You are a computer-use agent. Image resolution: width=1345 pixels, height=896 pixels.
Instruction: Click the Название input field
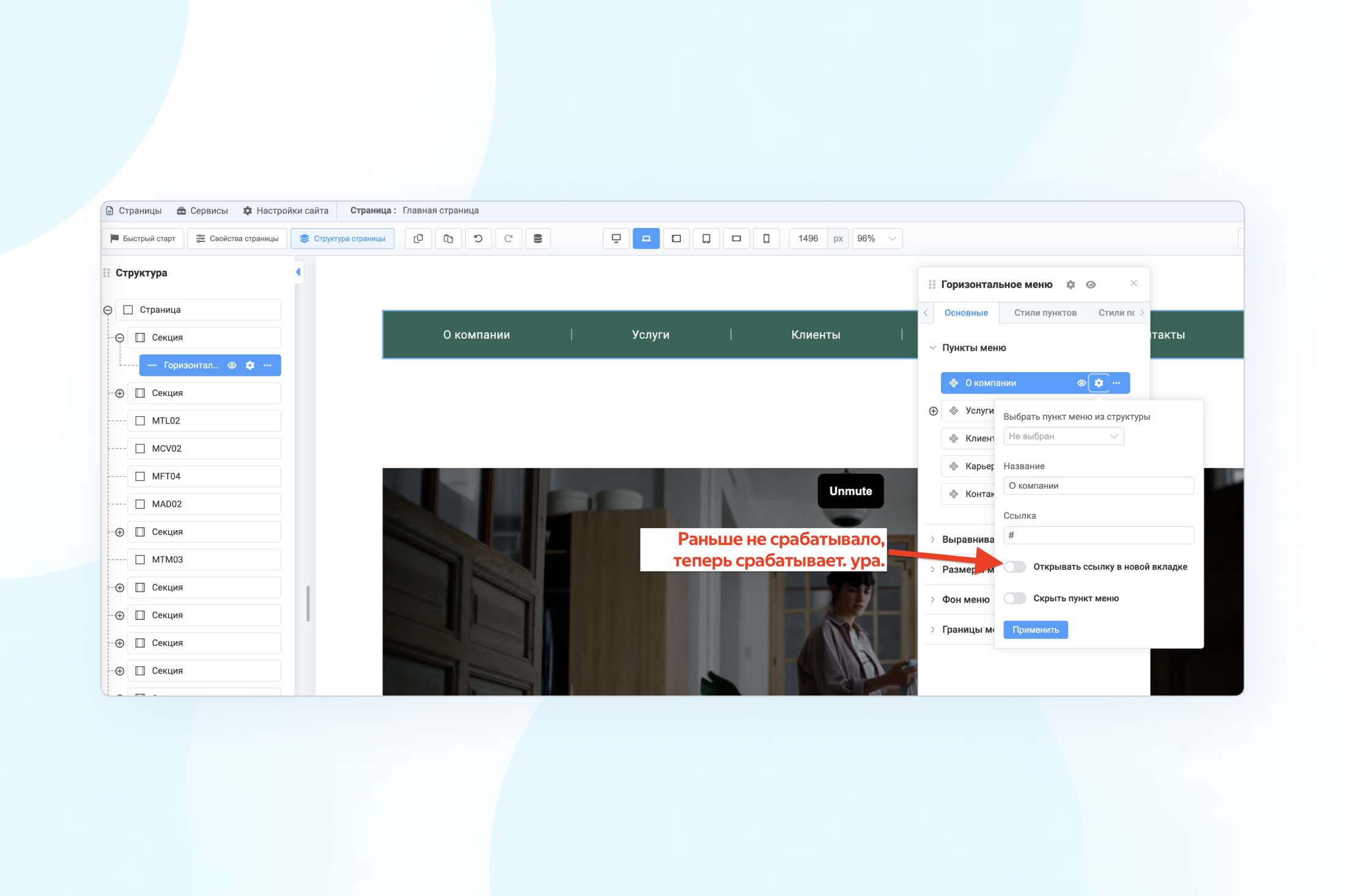(x=1099, y=486)
